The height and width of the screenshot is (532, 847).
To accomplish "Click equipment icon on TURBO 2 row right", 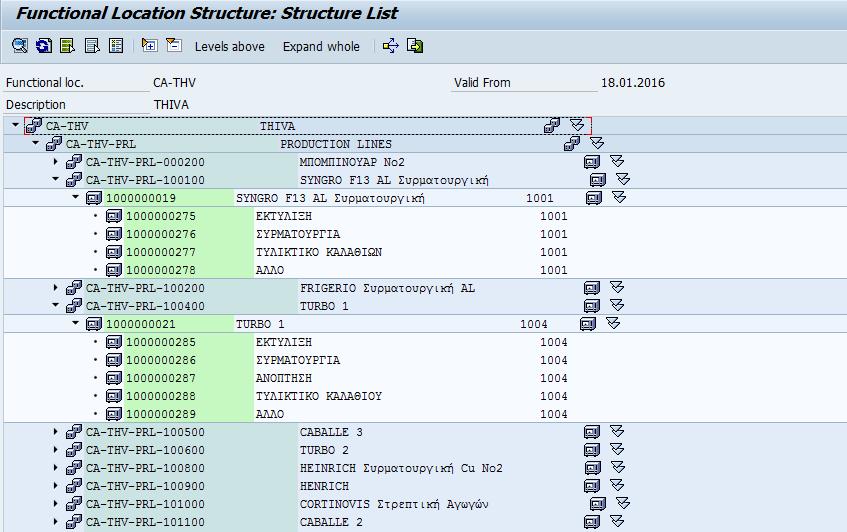I will [592, 449].
